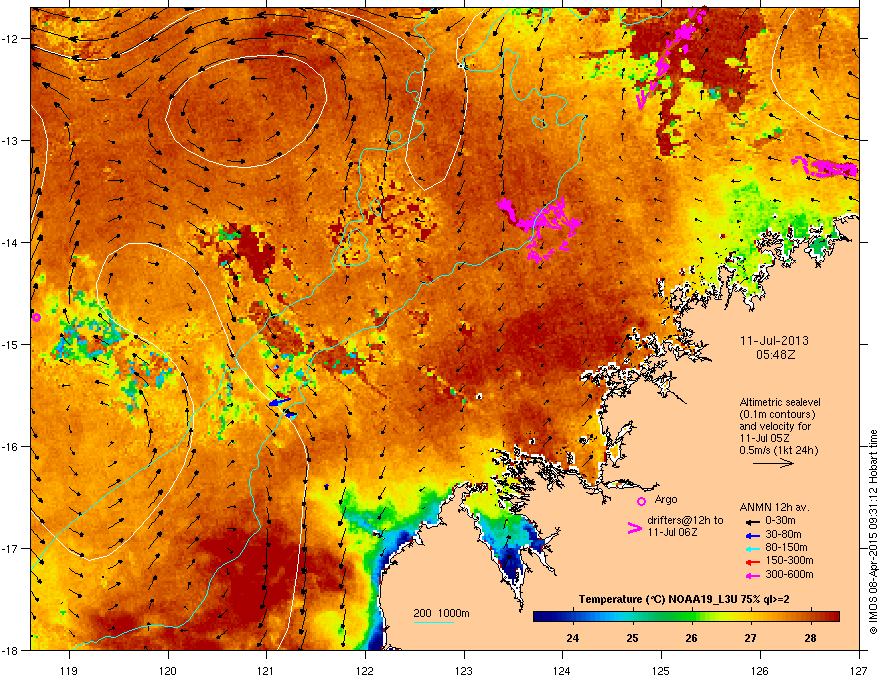880x680 pixels.
Task: Select the red 150-300m arrow legend symbol
Action: point(751,562)
